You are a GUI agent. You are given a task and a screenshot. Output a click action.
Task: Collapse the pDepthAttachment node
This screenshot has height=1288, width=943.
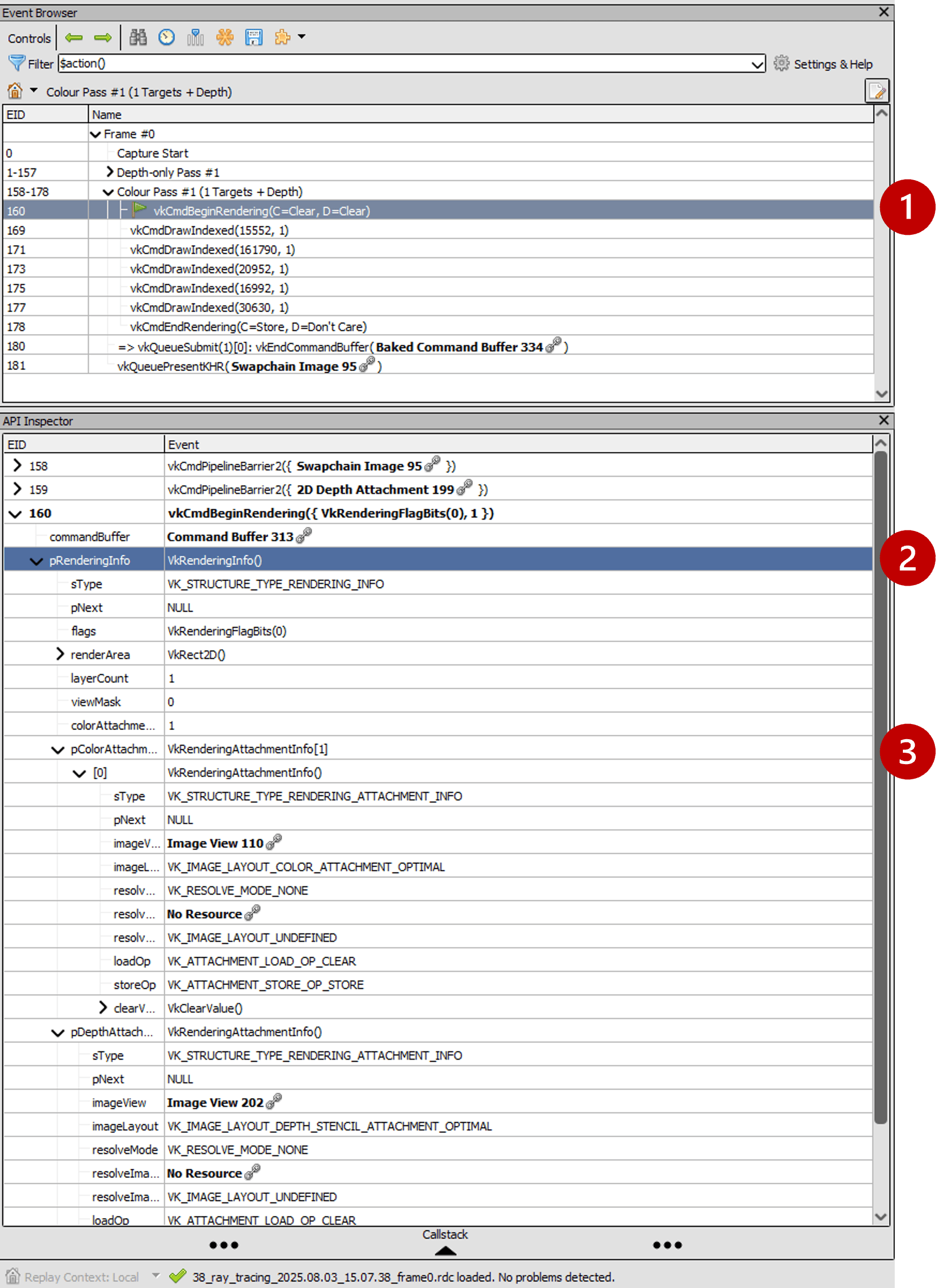[x=57, y=1032]
